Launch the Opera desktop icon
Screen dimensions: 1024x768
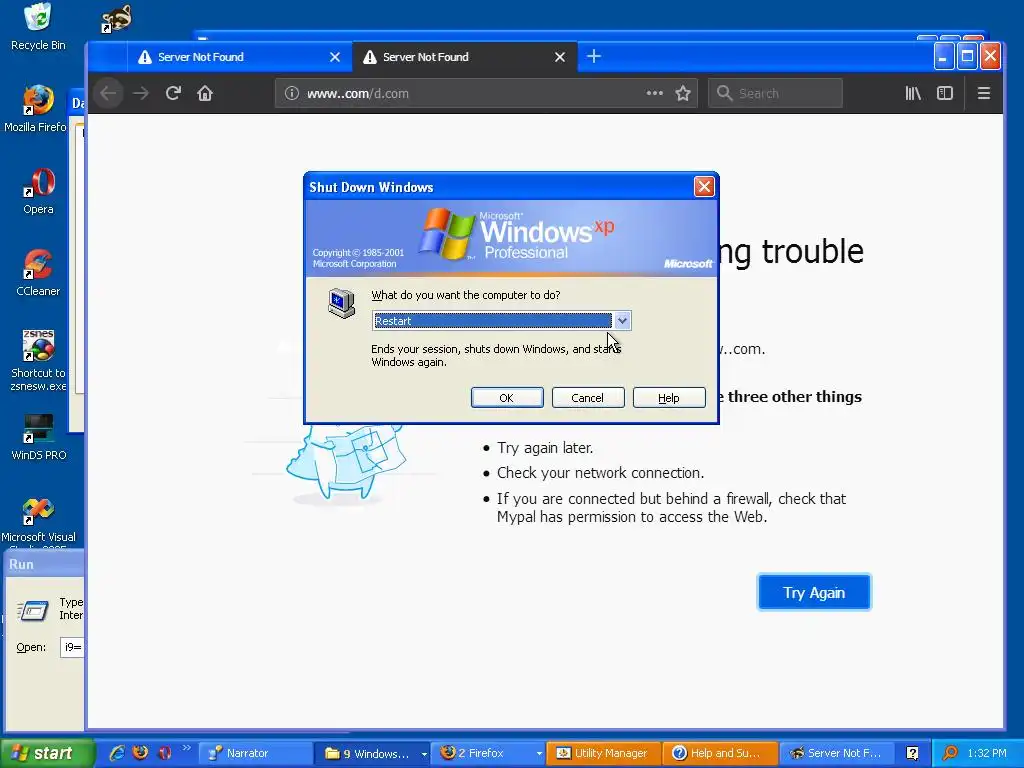click(38, 191)
